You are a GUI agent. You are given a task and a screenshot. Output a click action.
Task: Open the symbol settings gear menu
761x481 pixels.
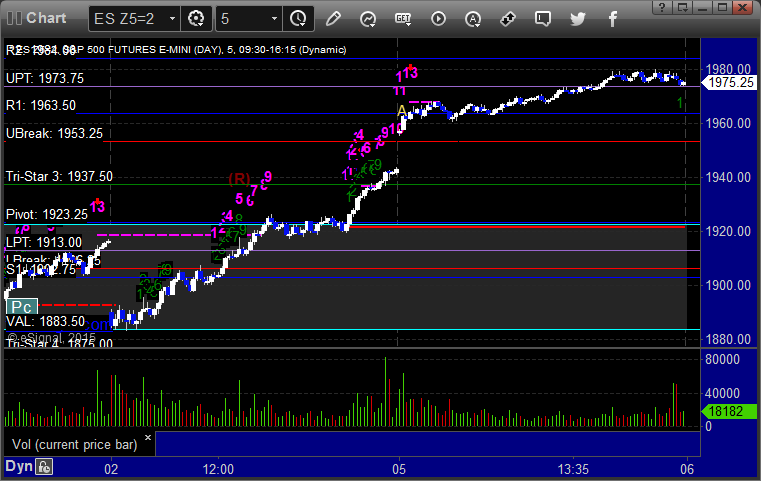196,19
